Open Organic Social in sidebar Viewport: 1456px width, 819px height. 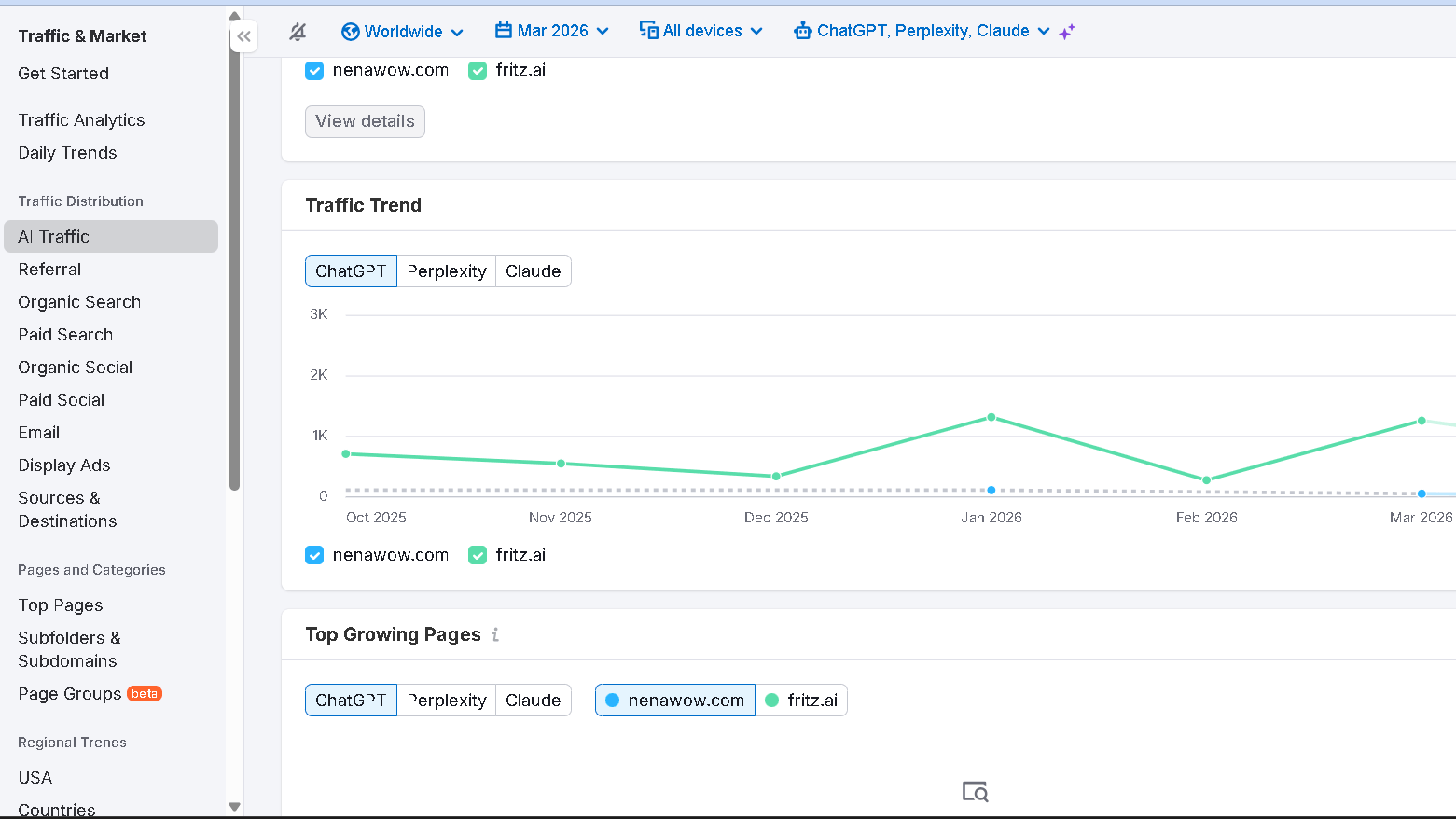click(x=76, y=368)
